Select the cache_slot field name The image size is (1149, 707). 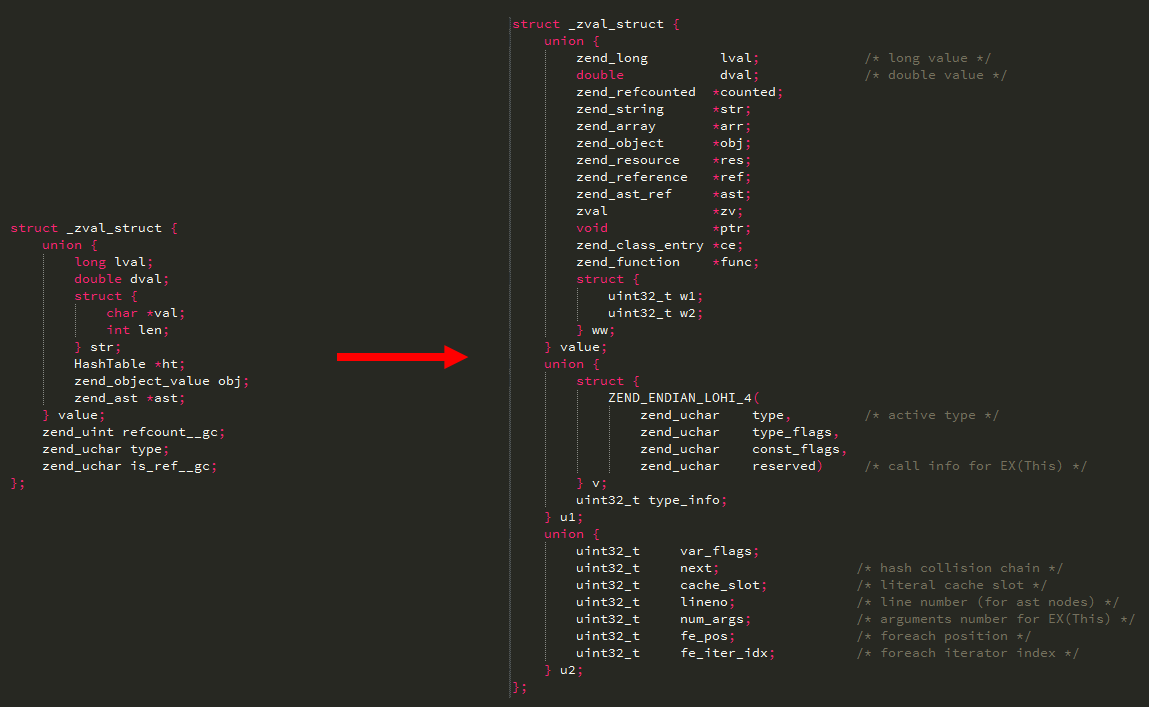click(x=722, y=585)
